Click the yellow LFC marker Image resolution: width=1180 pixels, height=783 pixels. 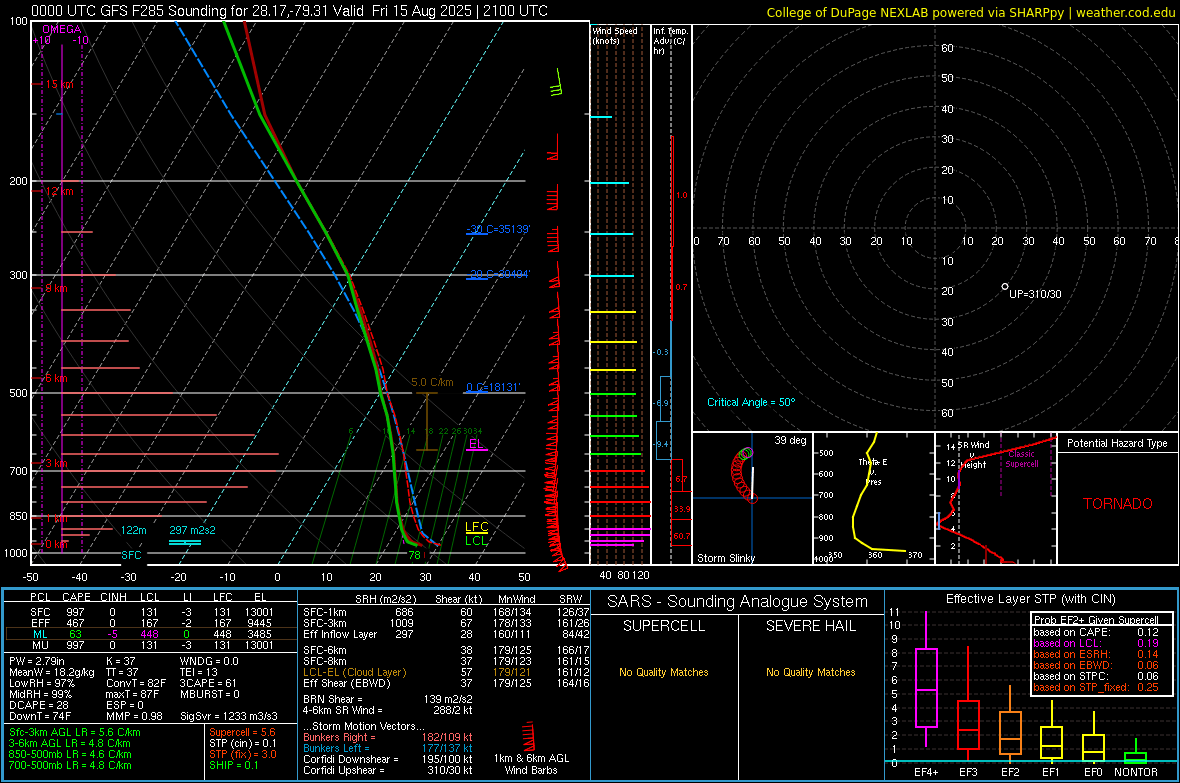(x=476, y=527)
